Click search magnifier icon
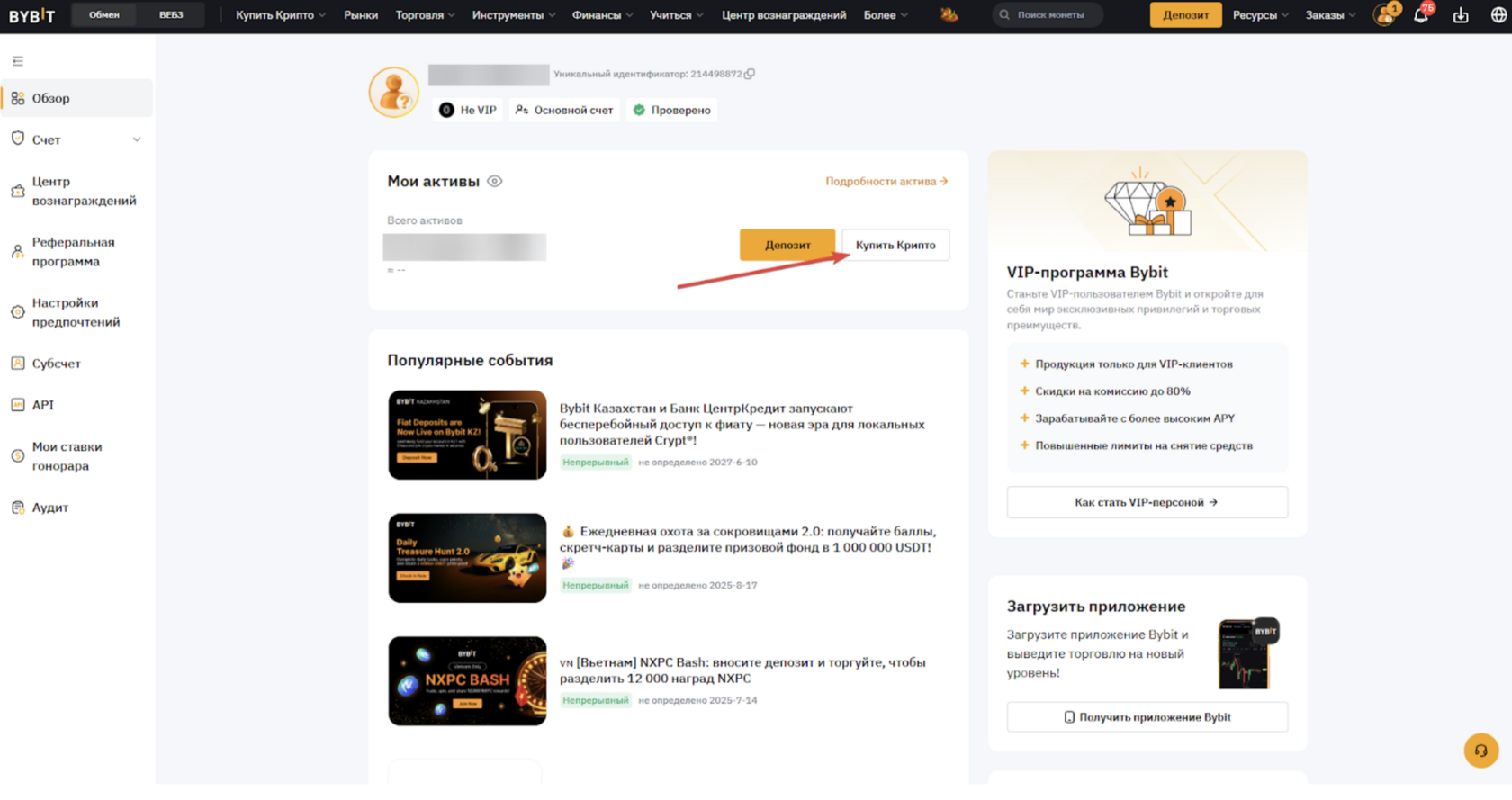This screenshot has width=1512, height=800. point(1004,15)
